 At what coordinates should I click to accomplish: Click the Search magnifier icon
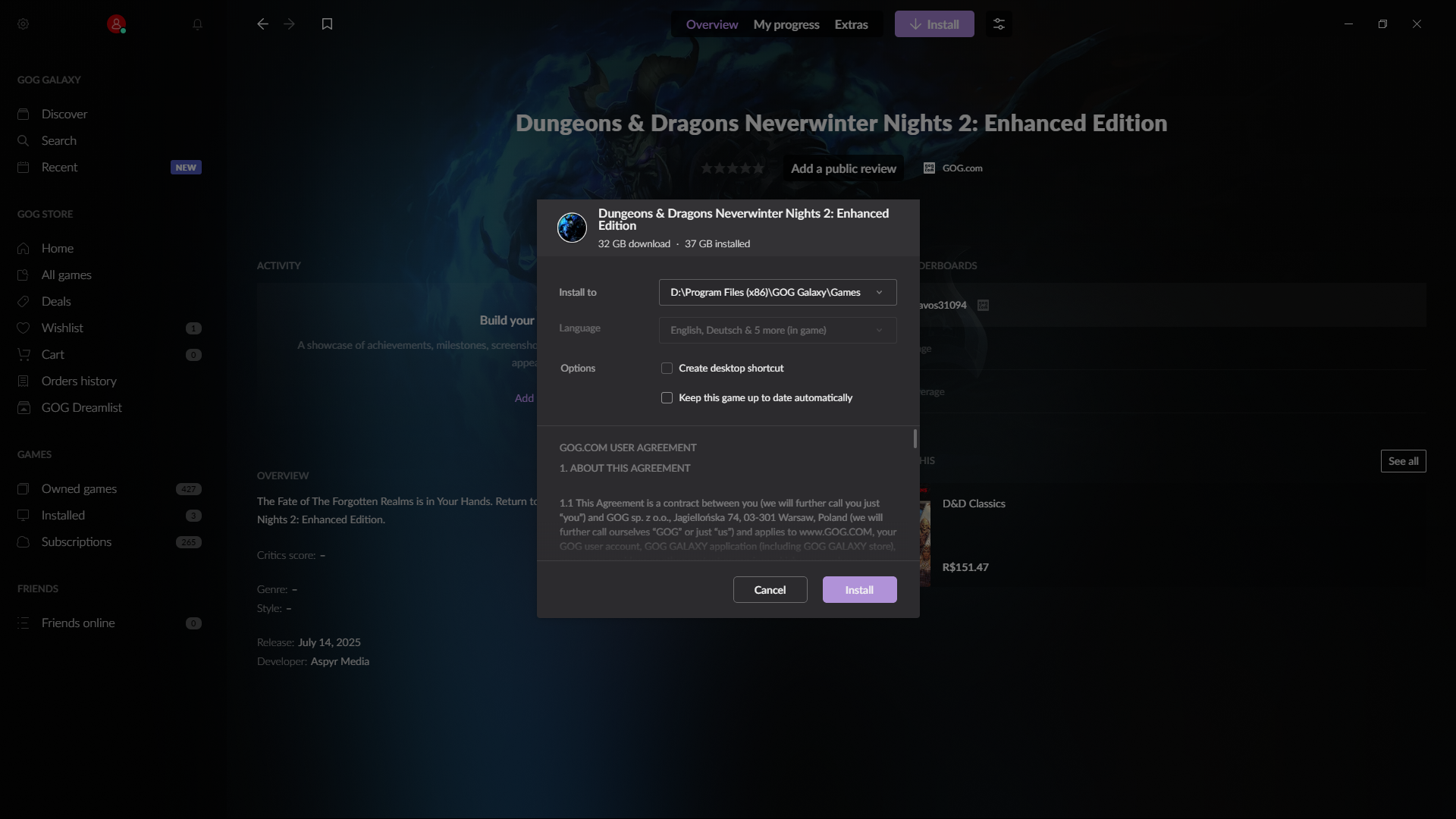click(24, 140)
